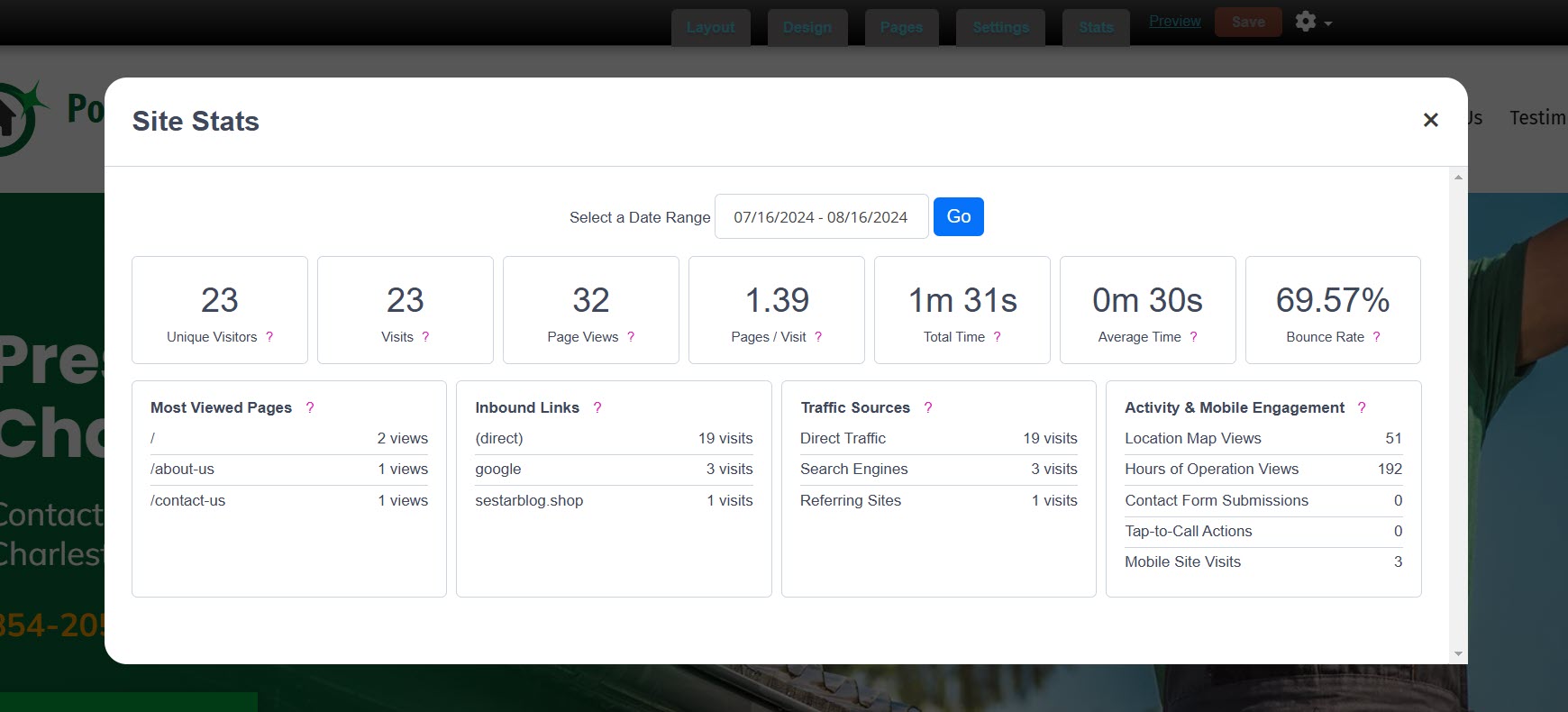Click the Save button
The width and height of the screenshot is (1568, 712).
1248,22
